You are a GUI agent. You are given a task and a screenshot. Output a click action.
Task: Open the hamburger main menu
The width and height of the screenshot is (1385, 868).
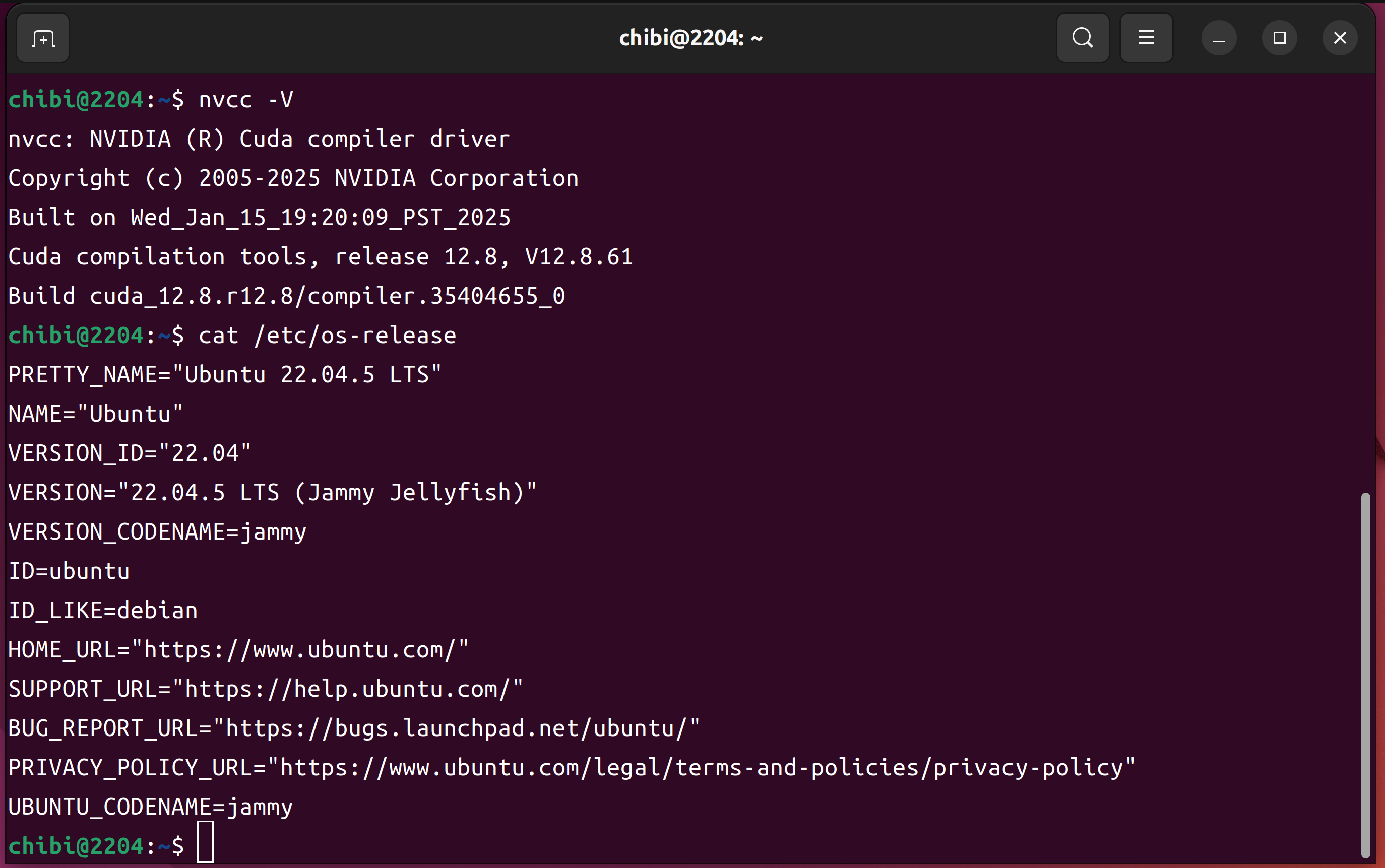click(x=1146, y=38)
